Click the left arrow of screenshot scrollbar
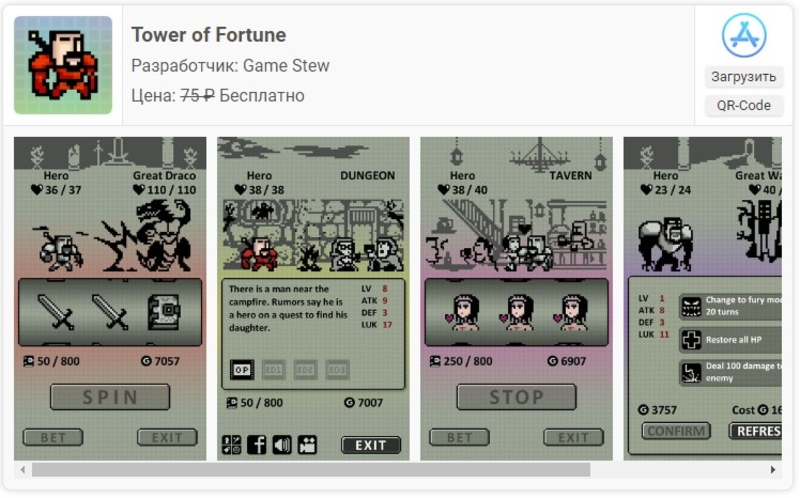This screenshot has height=498, width=800. pos(22,469)
